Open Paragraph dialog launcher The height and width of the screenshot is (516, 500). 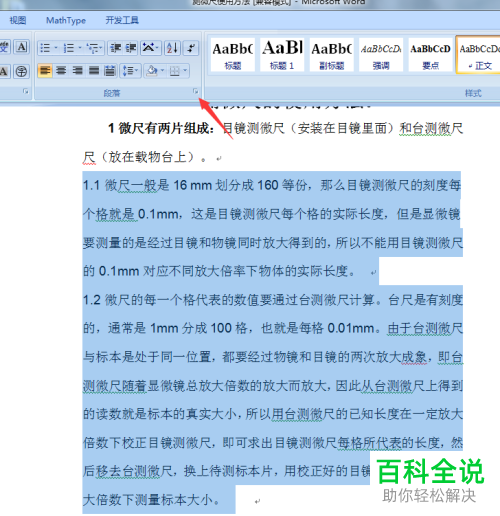click(195, 91)
